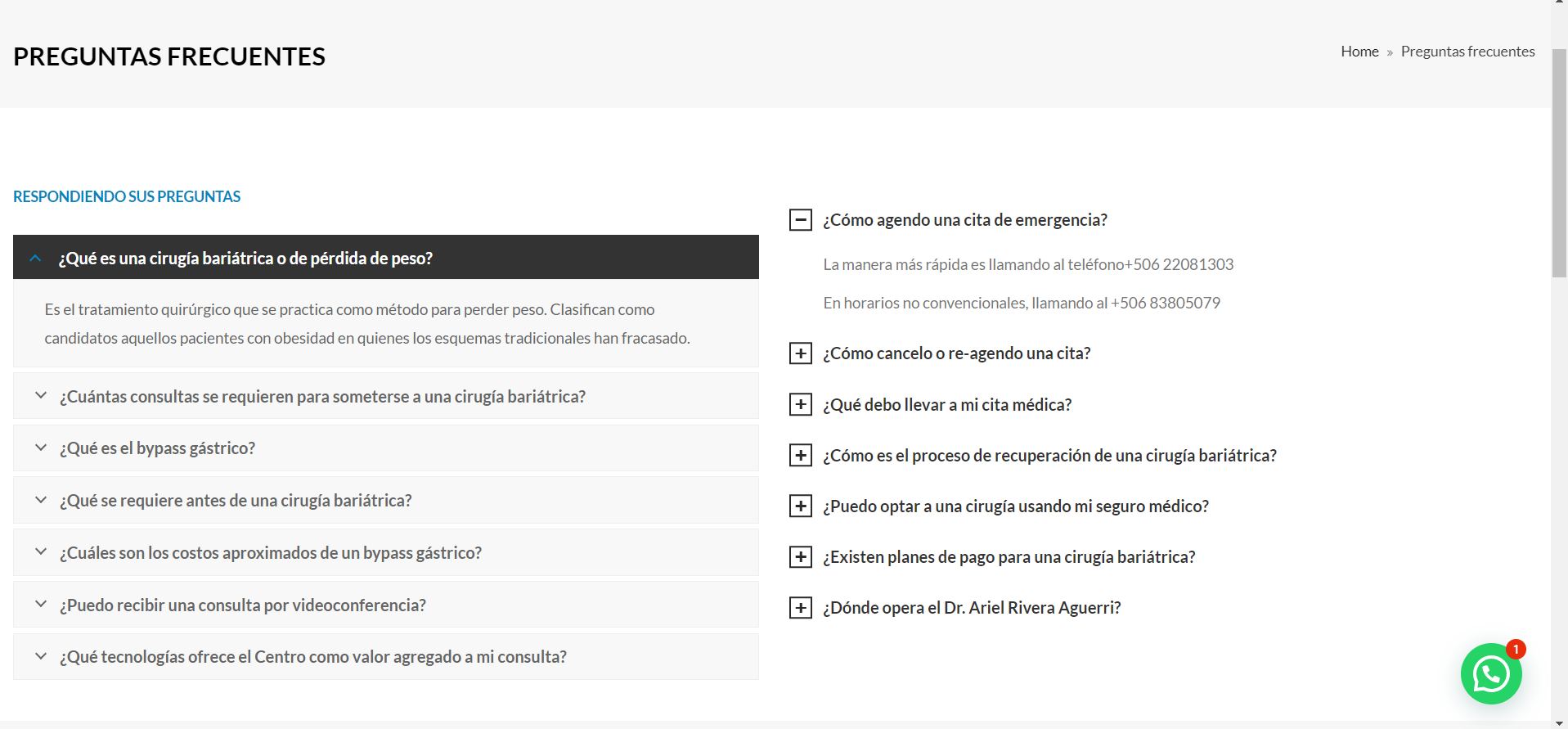The image size is (1568, 729).
Task: Go to Home breadcrumb link
Action: pos(1359,52)
